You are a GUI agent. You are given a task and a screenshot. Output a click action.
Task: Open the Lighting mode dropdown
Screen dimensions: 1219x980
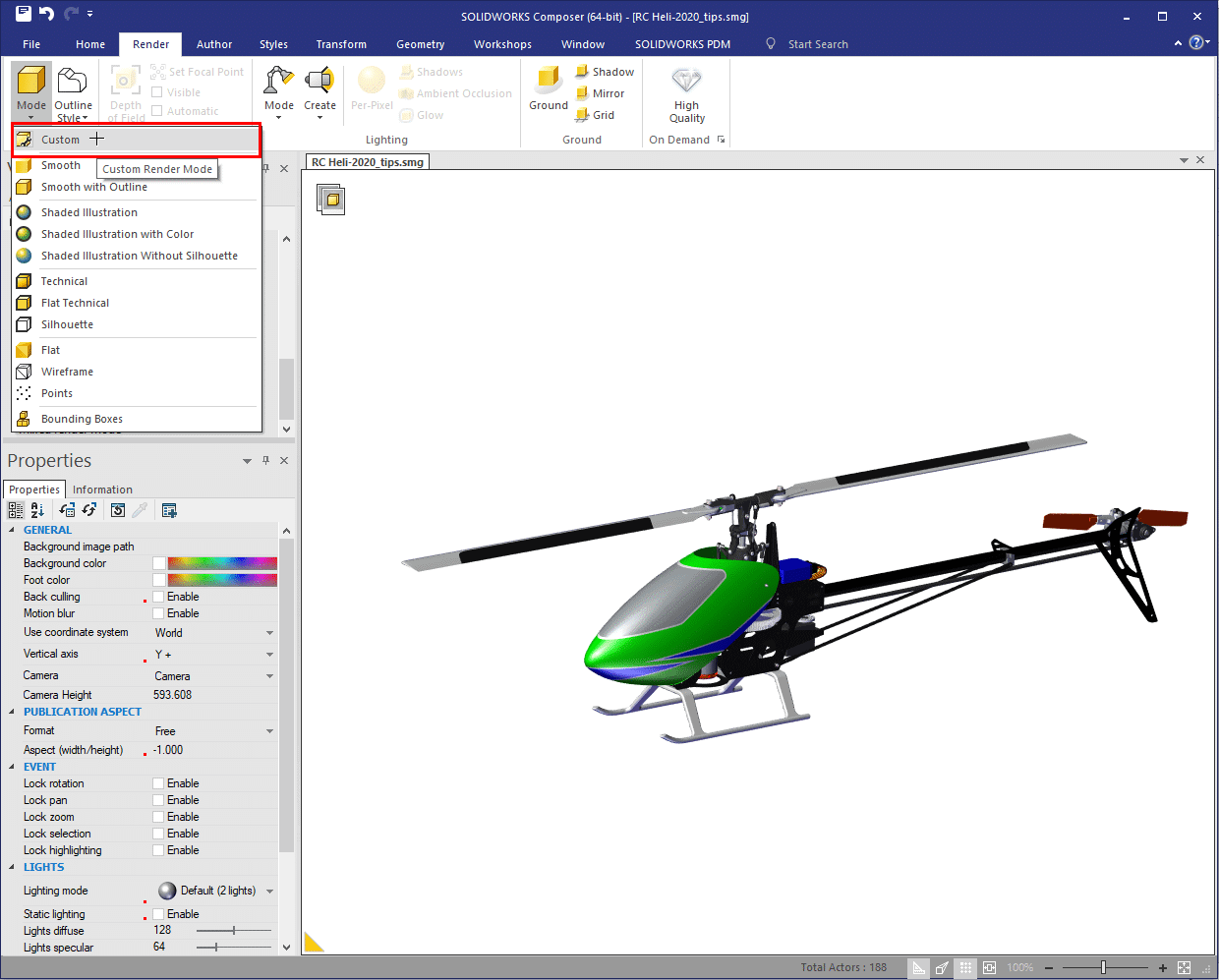pos(269,892)
